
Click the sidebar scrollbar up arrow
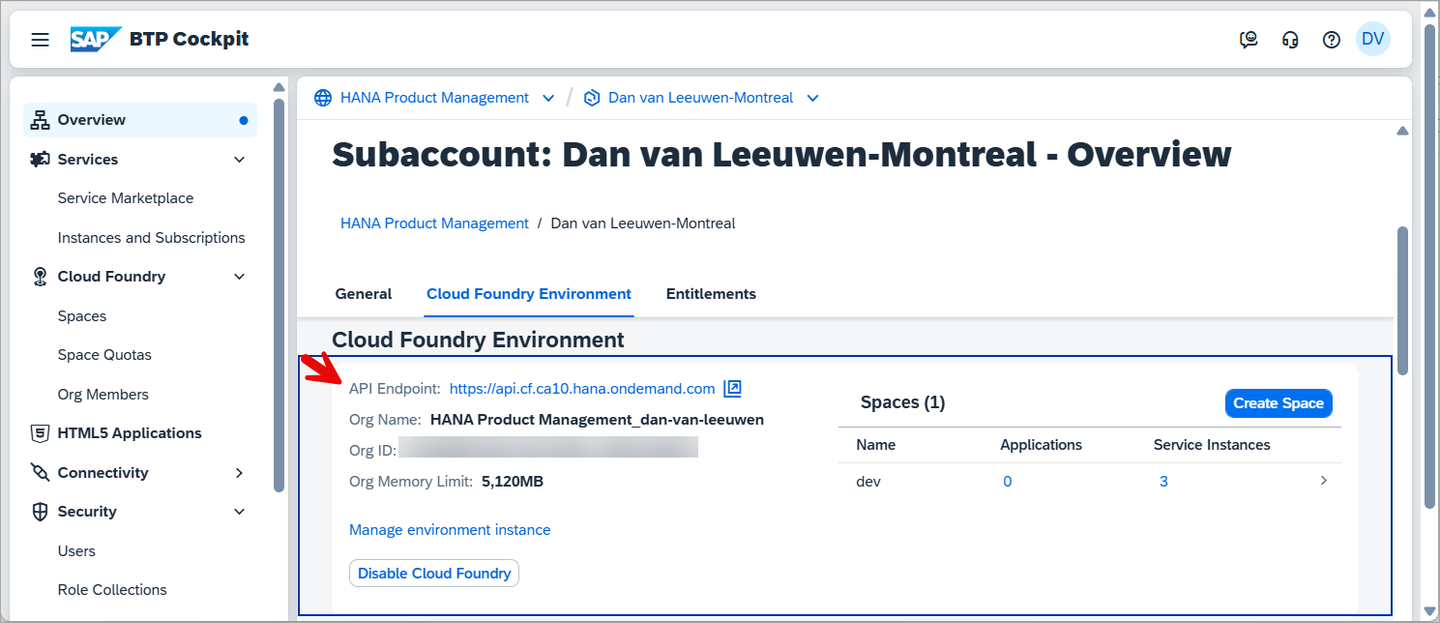(279, 87)
